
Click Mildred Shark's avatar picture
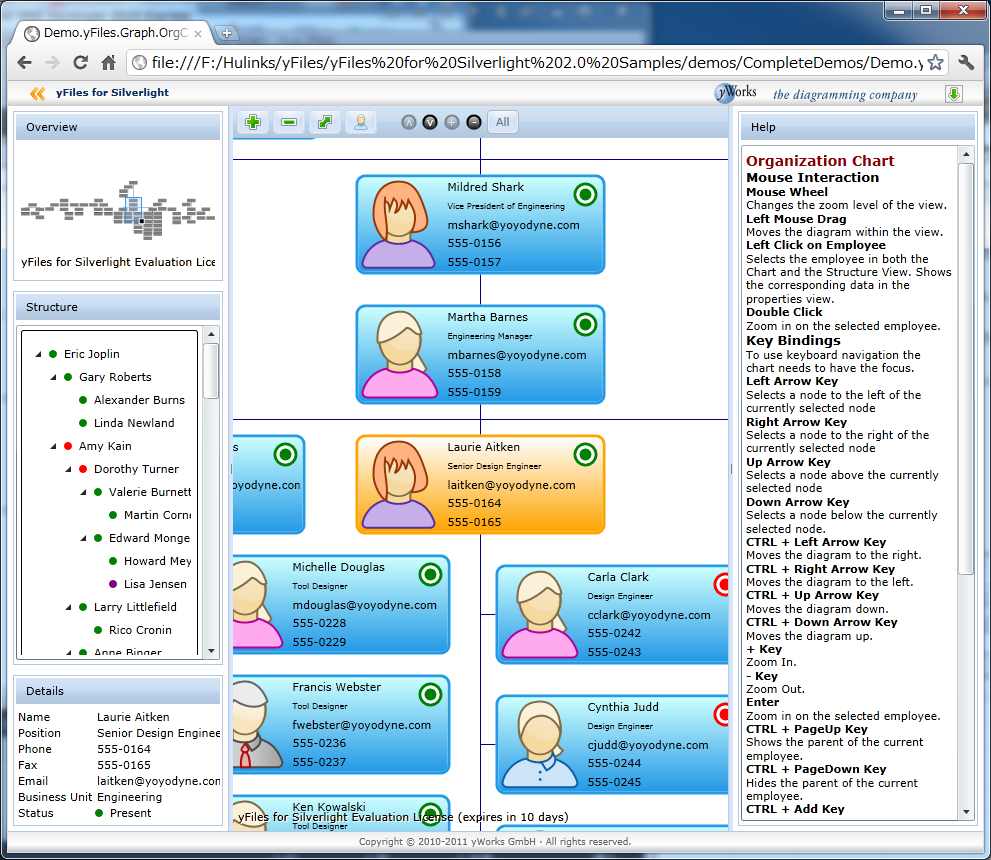398,224
